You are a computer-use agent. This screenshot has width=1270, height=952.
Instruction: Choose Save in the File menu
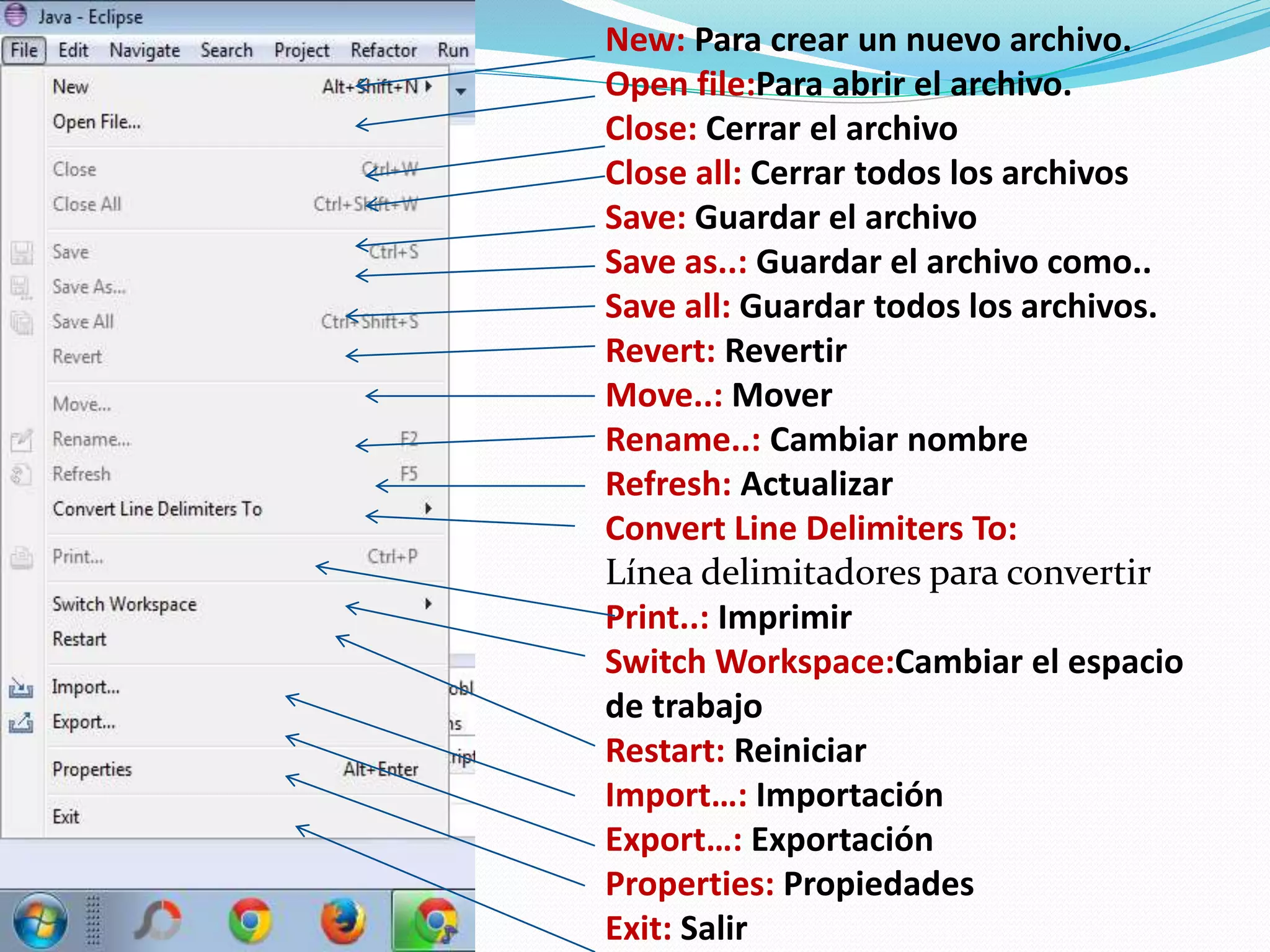pyautogui.click(x=247, y=252)
